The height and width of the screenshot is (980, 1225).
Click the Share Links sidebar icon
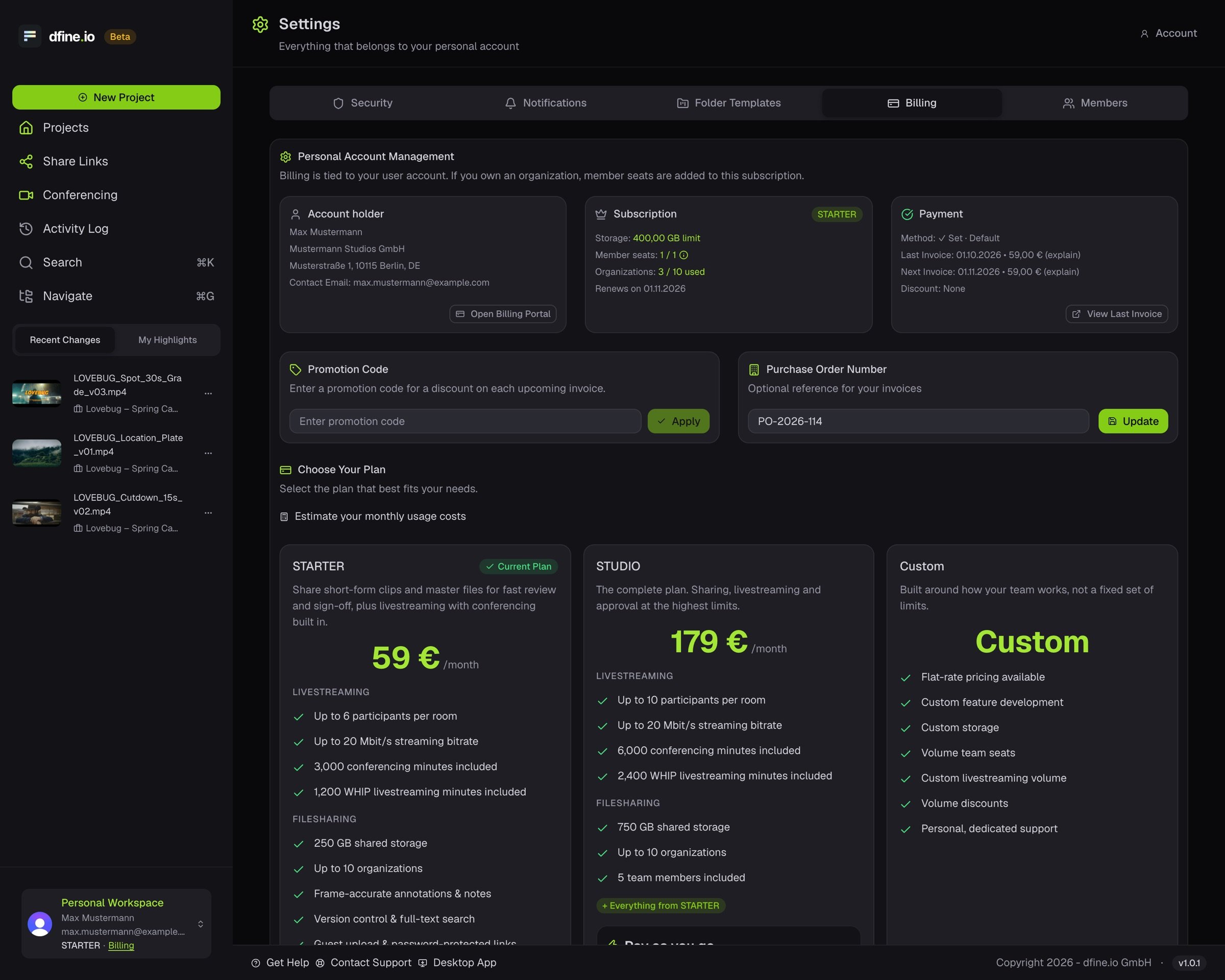point(26,161)
